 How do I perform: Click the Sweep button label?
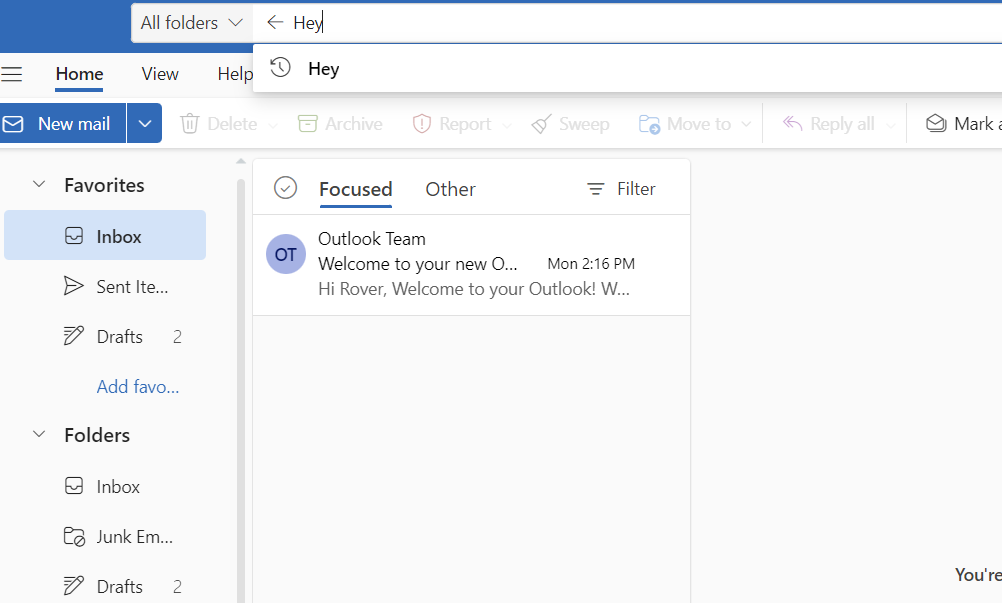[584, 124]
